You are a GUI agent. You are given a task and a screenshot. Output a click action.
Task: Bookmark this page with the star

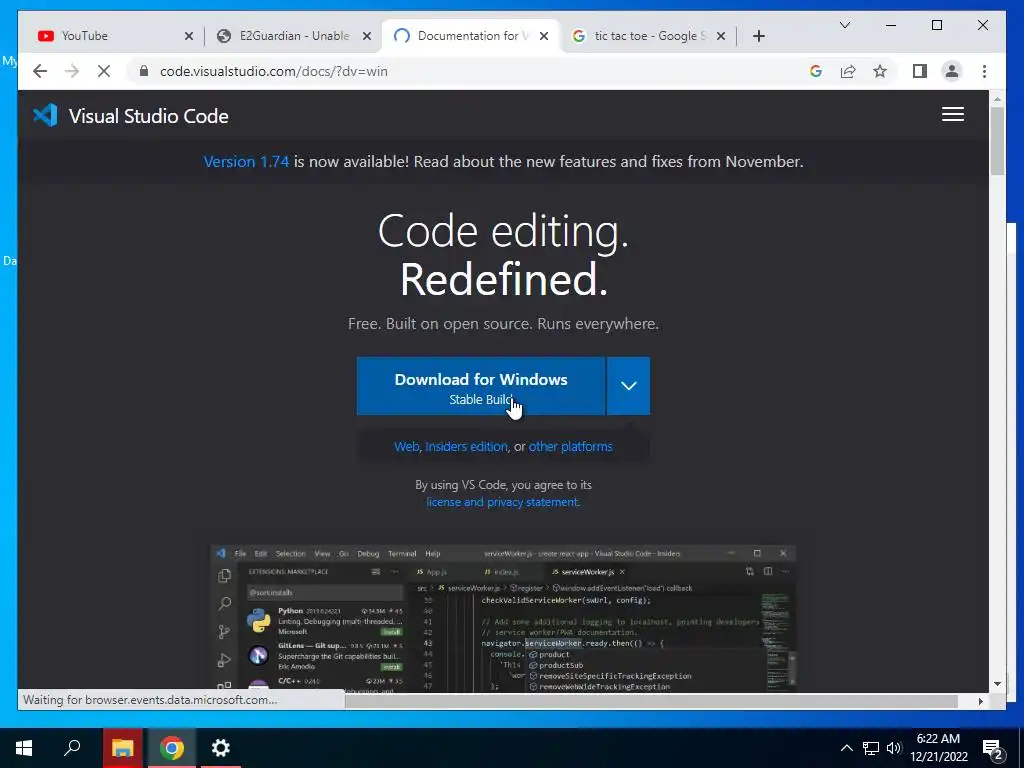click(880, 71)
